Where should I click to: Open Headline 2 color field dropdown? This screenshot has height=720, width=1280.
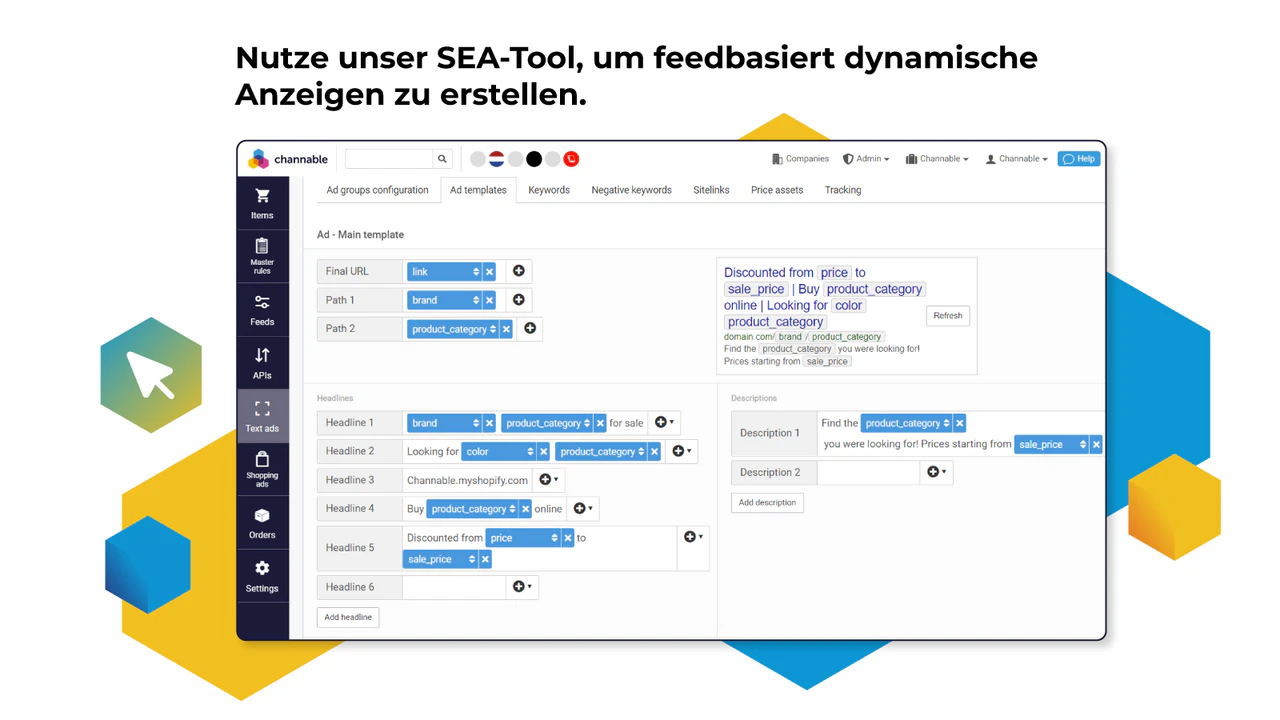pos(499,452)
